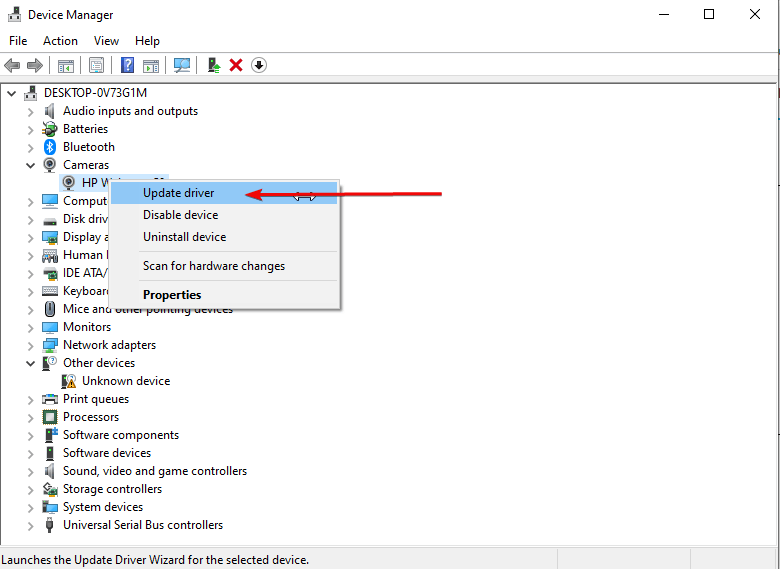Click the Bluetooth icon in device tree
This screenshot has height=569, width=780.
(50, 147)
